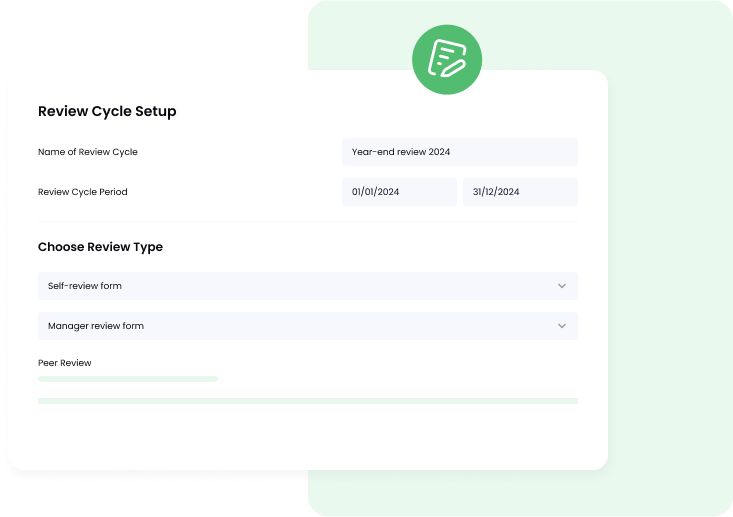Click the Name of Review Cycle label
The width and height of the screenshot is (733, 517).
(87, 152)
